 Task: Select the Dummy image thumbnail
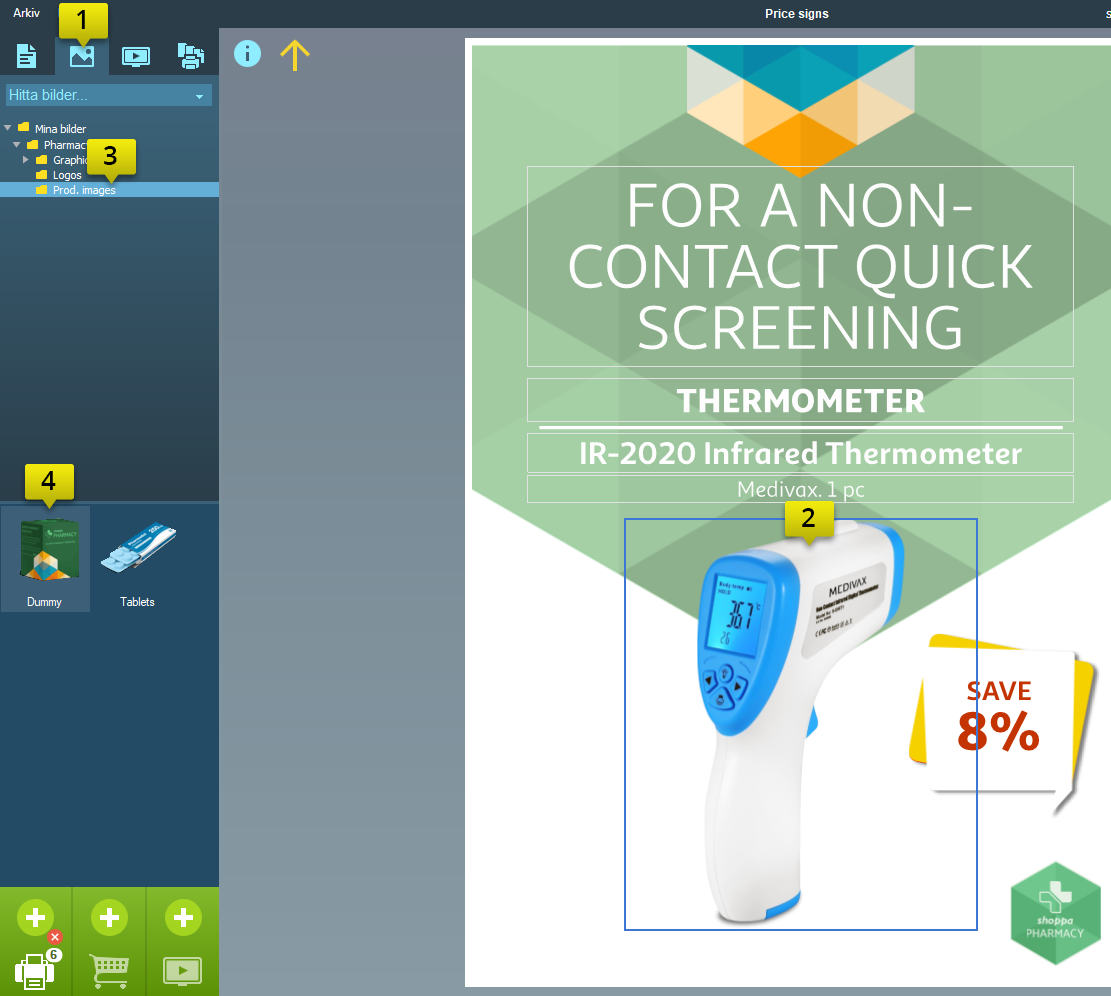45,556
